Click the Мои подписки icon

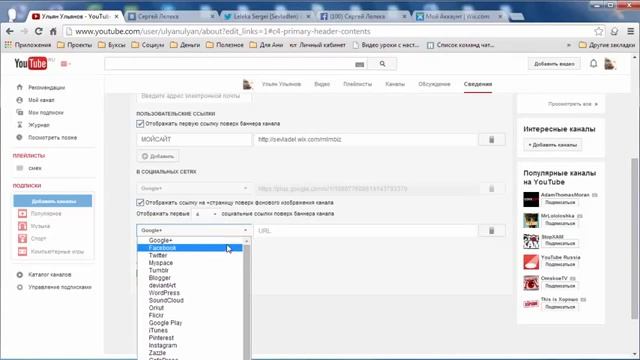[20, 112]
